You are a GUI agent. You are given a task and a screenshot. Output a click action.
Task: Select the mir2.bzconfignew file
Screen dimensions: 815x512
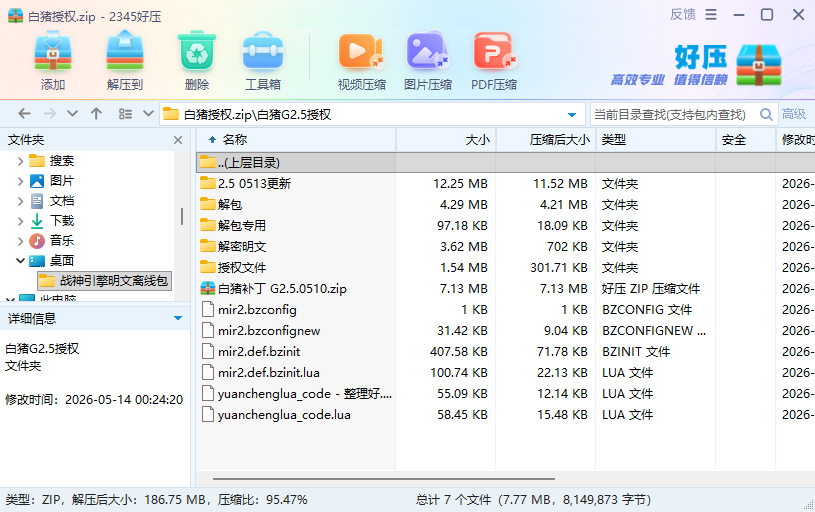tap(506, 331)
